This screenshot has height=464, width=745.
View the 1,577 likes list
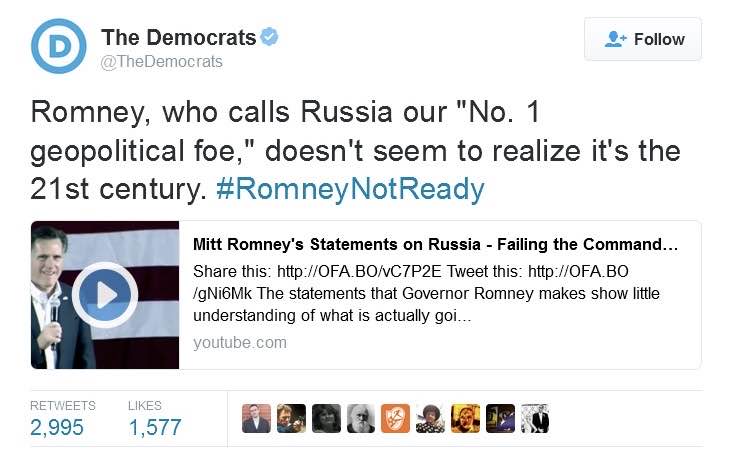155,428
